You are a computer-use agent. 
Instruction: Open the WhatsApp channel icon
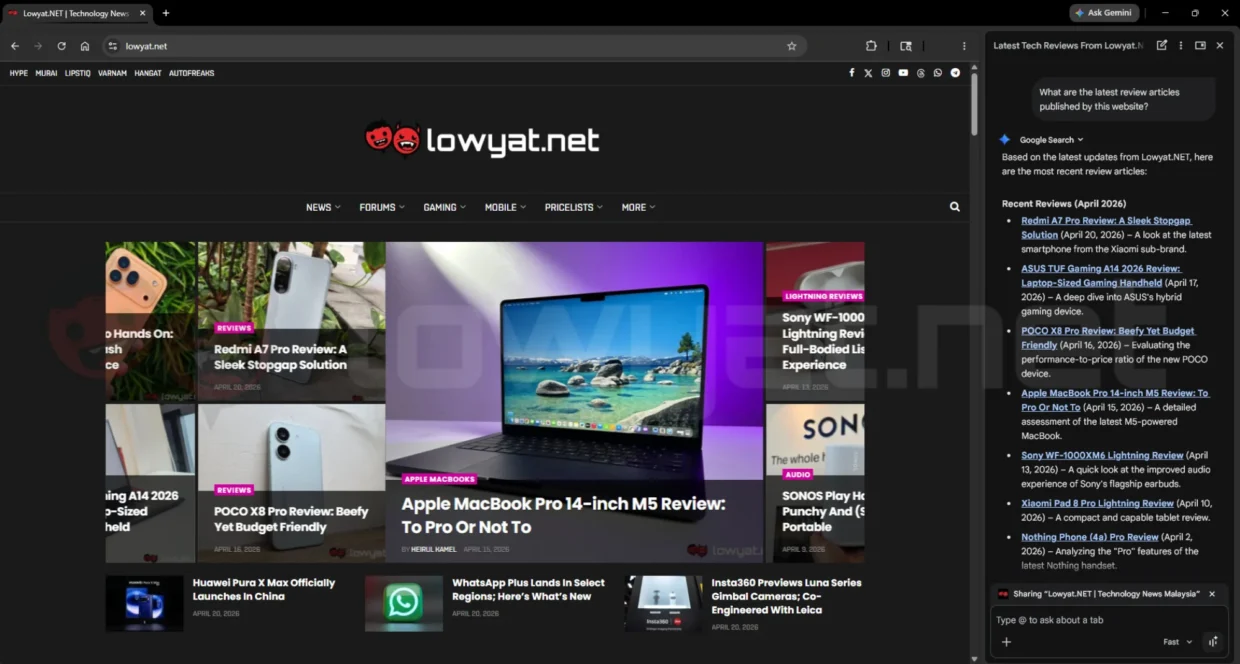(937, 72)
